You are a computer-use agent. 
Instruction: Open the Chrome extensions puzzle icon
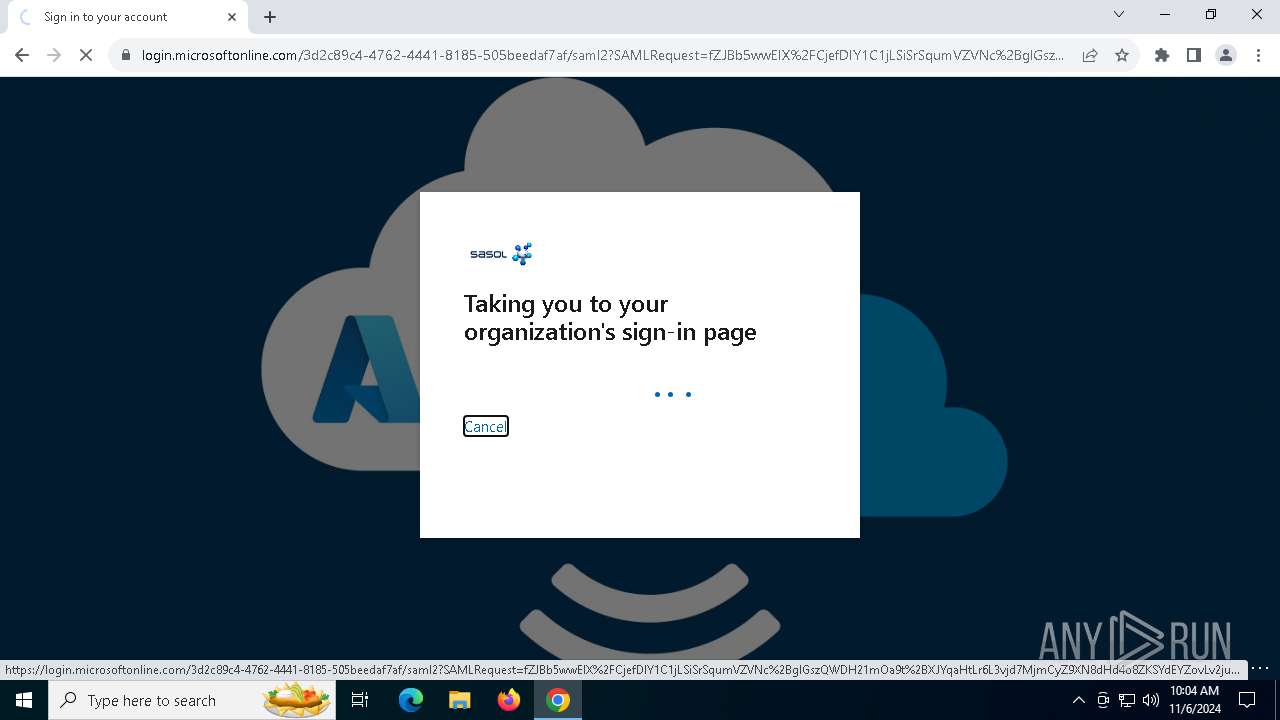pos(1162,55)
